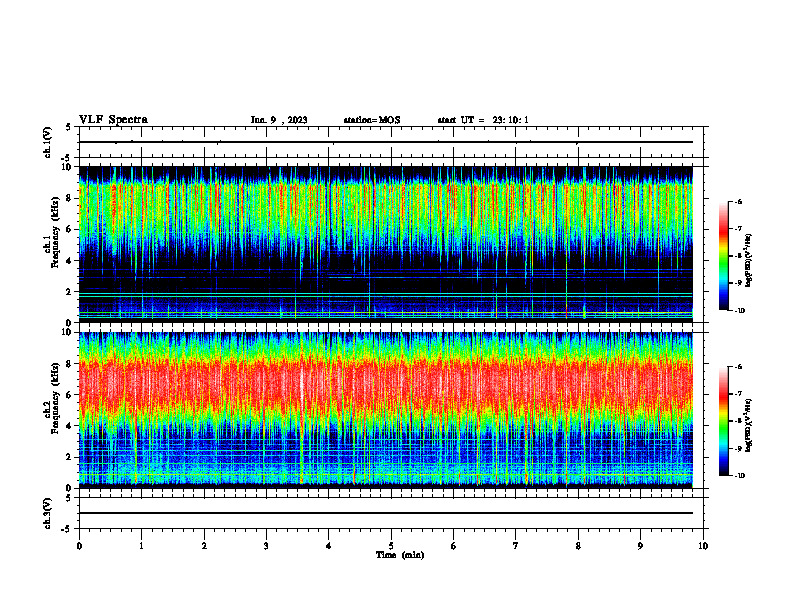The height and width of the screenshot is (612, 792).
Task: Select the ch.2 Frequency (kHz) axis label
Action: tap(53, 398)
